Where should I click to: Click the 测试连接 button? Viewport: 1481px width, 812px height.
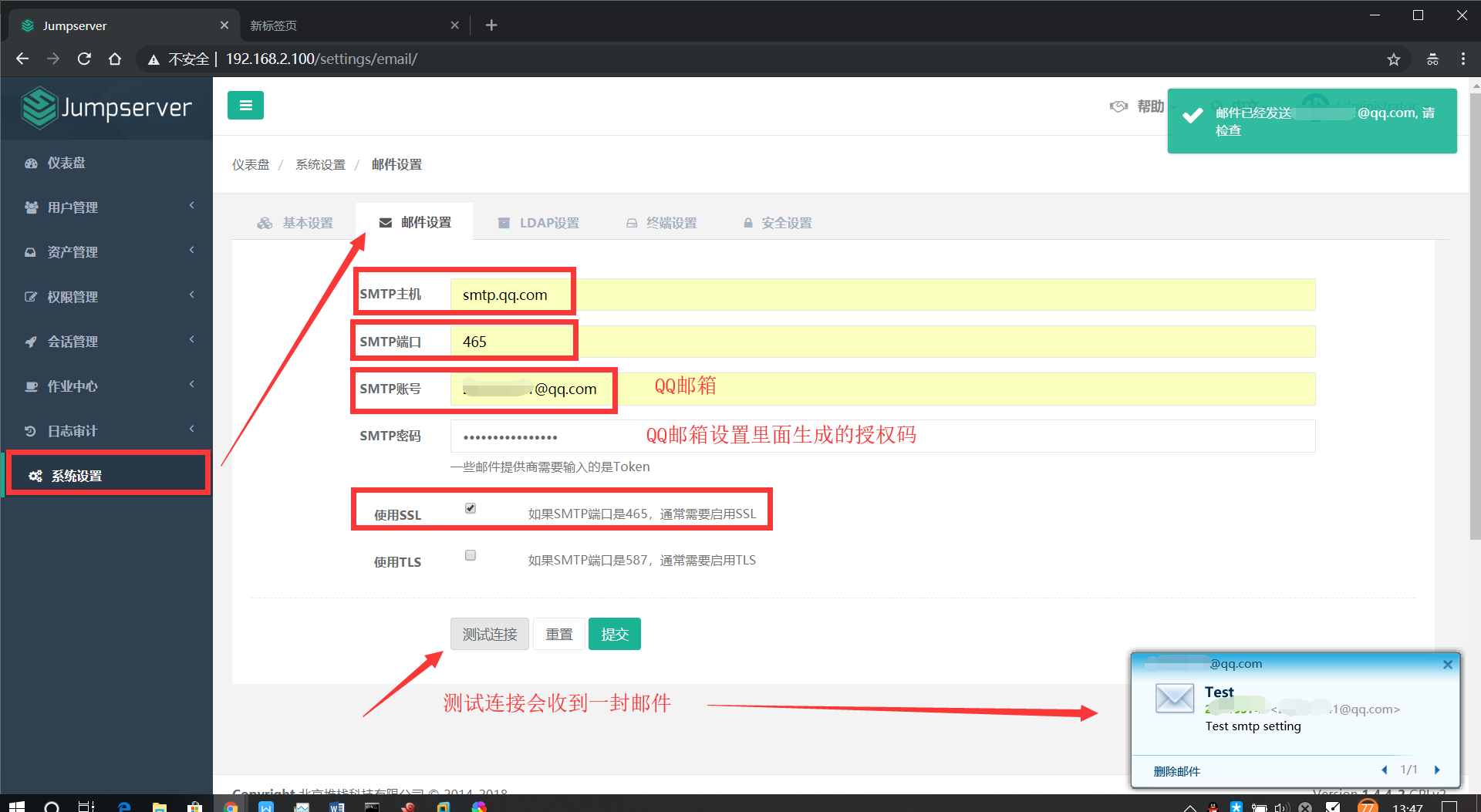[x=490, y=634]
